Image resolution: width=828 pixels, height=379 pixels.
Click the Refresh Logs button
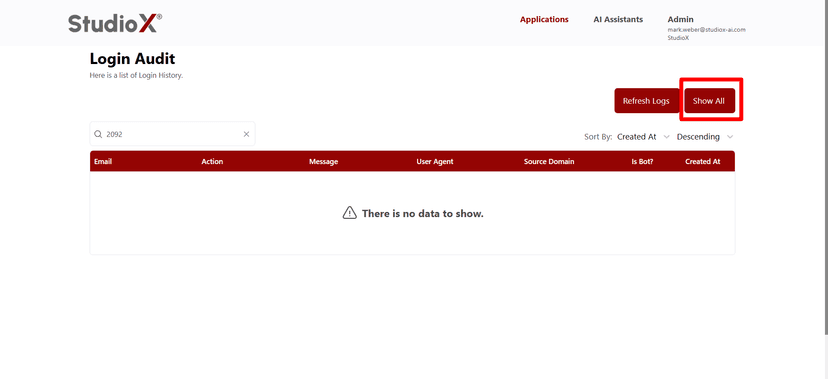pos(646,101)
